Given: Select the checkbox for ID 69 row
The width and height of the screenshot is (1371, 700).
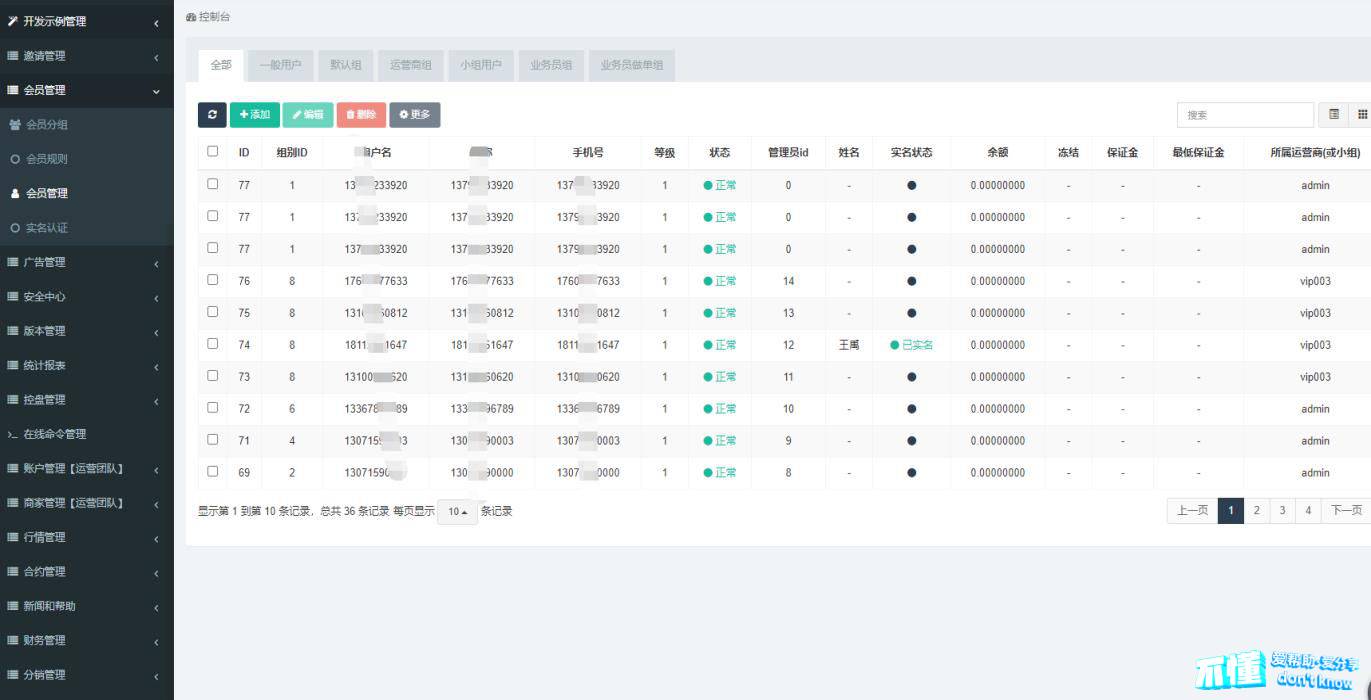Looking at the screenshot, I should point(212,471).
